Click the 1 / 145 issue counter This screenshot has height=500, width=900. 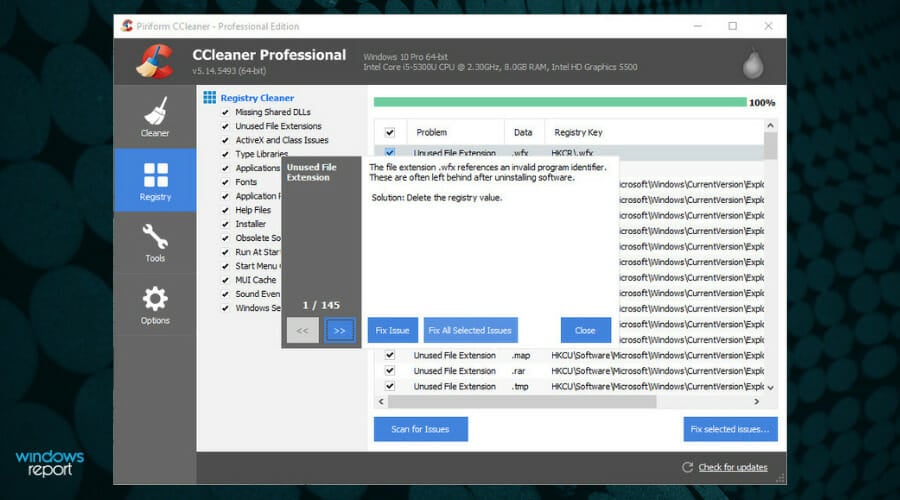[x=321, y=305]
